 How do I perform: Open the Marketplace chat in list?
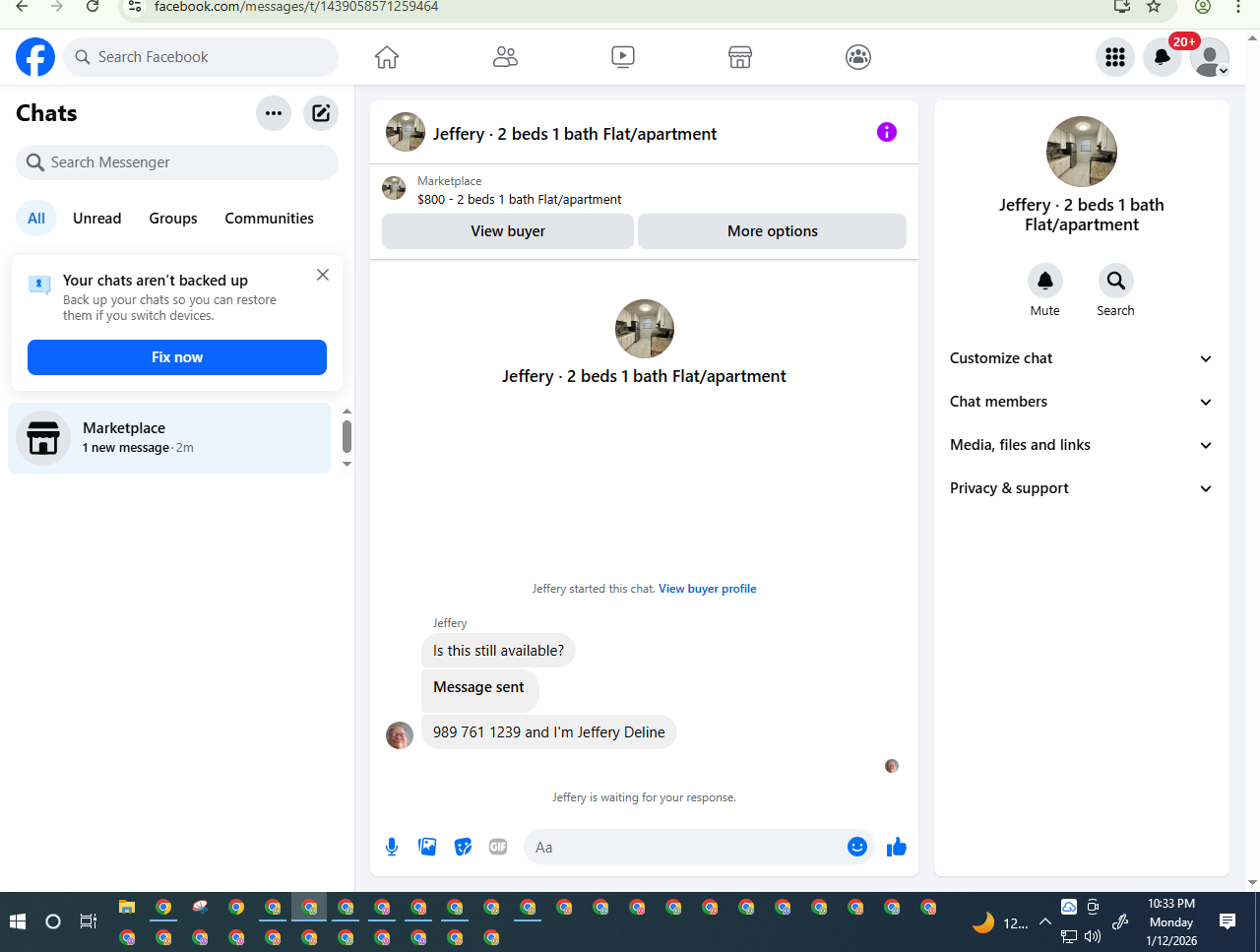click(170, 438)
